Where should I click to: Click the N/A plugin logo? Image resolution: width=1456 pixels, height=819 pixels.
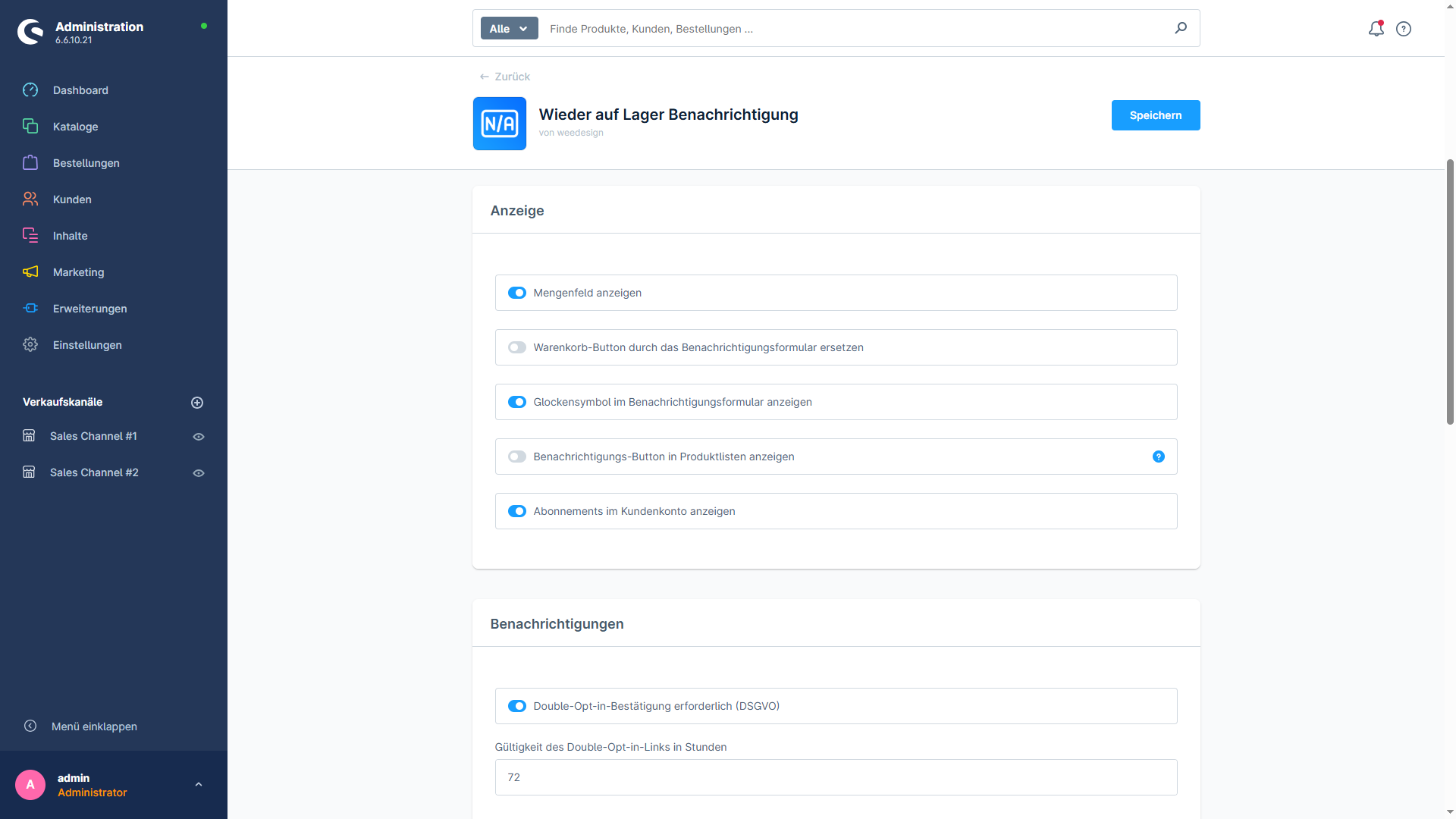pyautogui.click(x=500, y=124)
